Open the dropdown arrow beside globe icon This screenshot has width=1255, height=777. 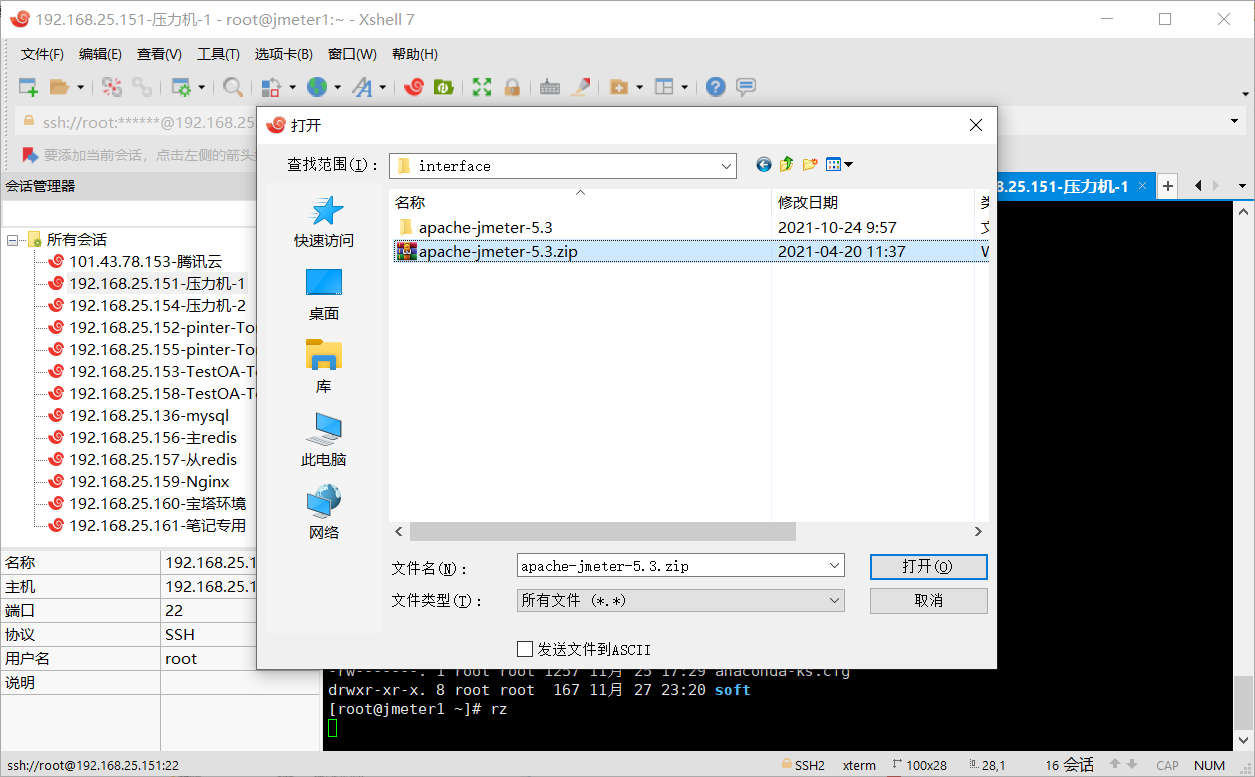pyautogui.click(x=337, y=87)
